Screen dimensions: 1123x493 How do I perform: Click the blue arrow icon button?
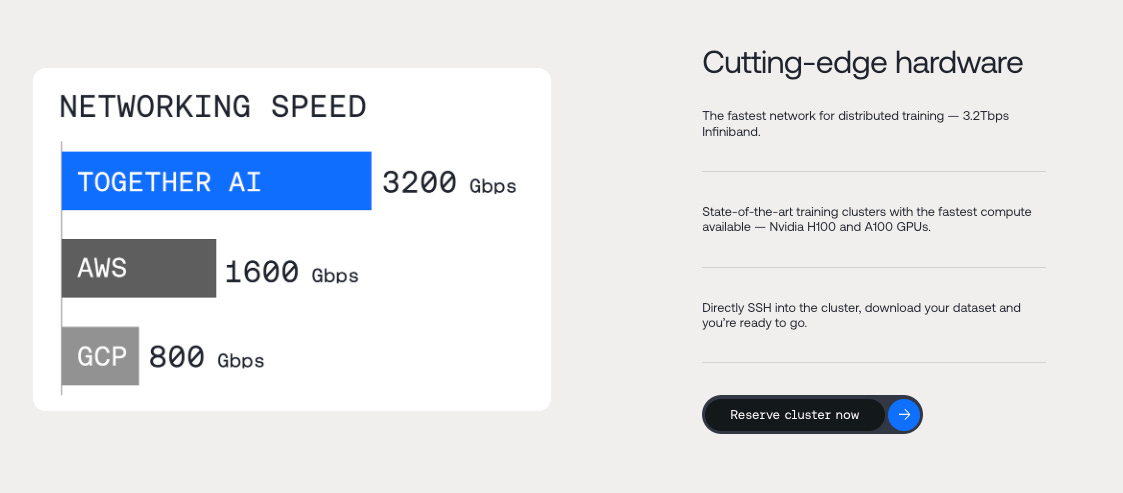pos(904,414)
